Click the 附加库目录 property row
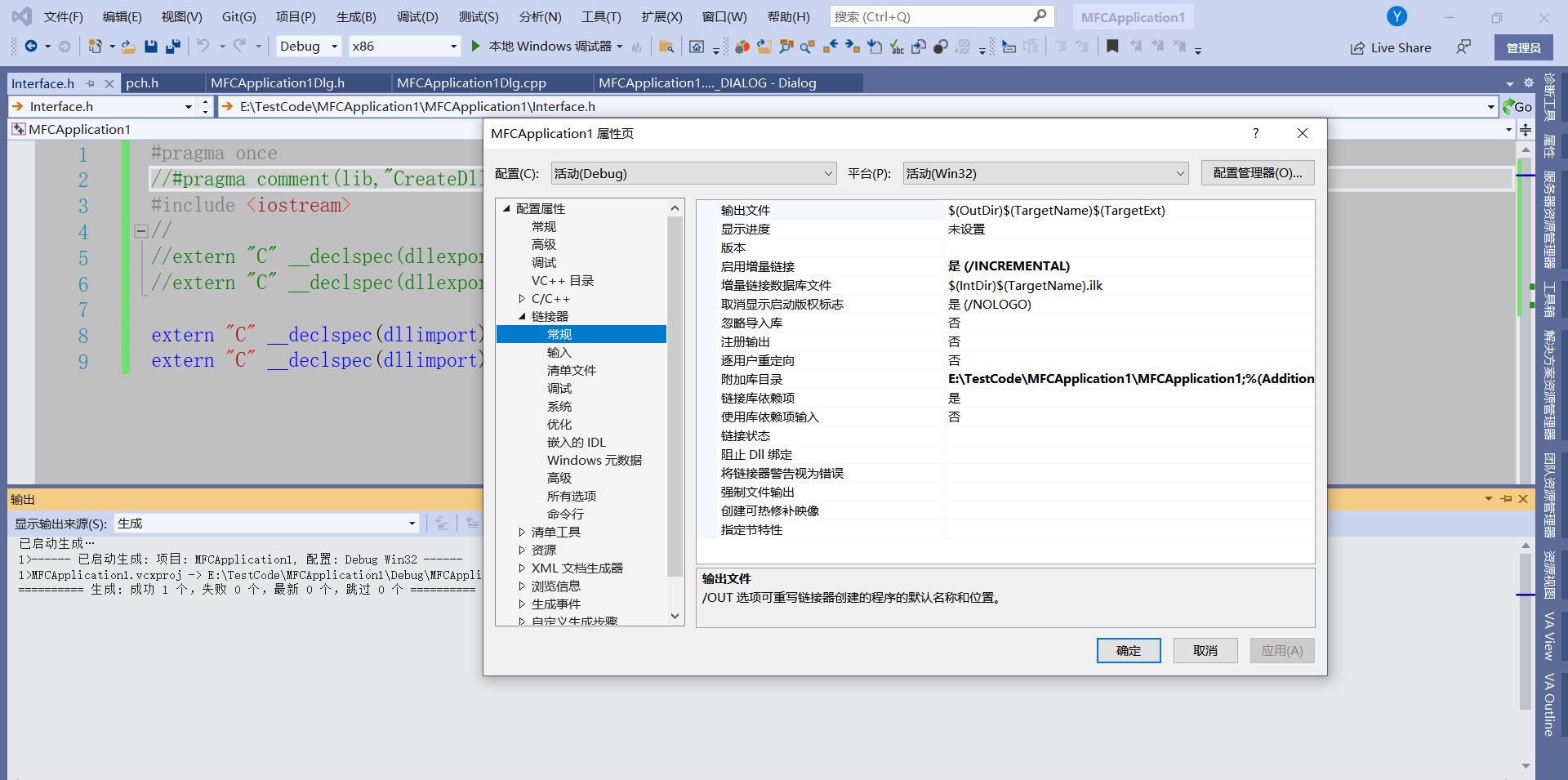This screenshot has height=780, width=1568. [x=1005, y=379]
